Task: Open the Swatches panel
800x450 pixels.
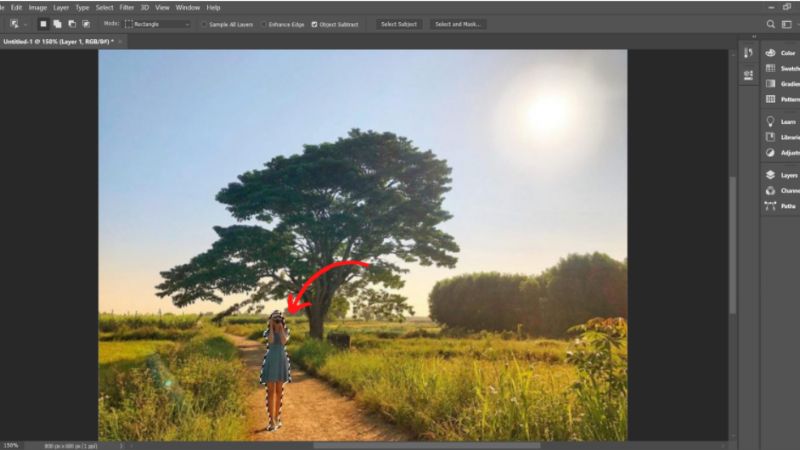Action: [782, 68]
